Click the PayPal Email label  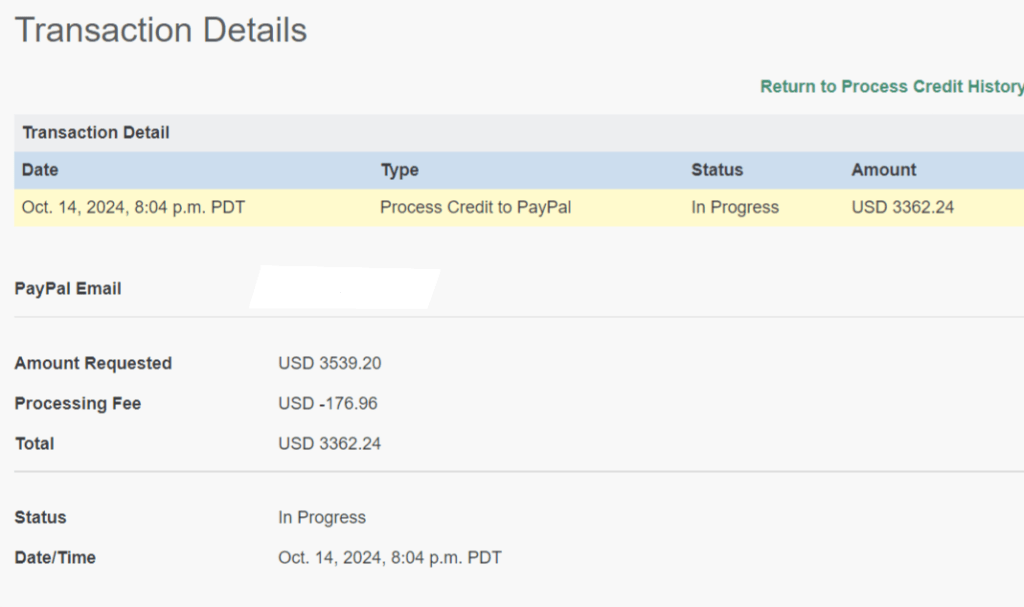tap(68, 289)
